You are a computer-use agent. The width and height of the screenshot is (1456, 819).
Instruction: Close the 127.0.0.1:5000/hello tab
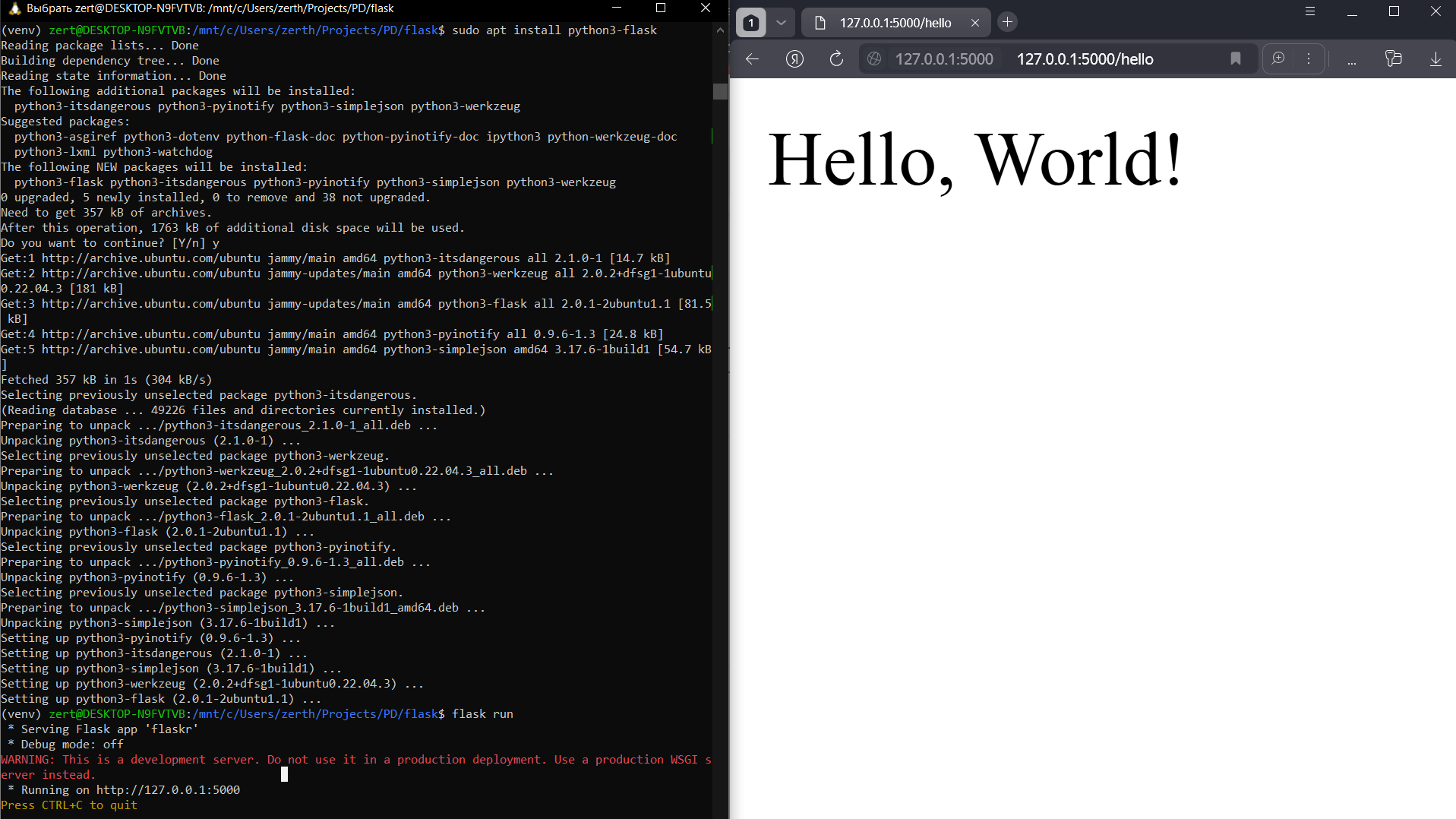975,23
